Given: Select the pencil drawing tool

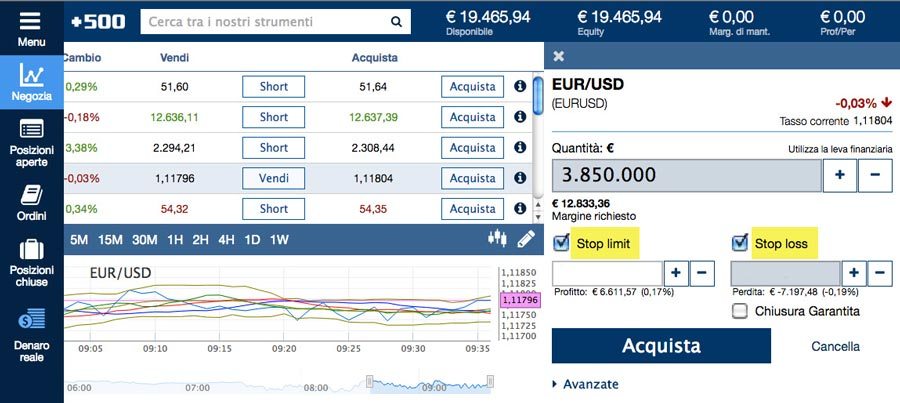Looking at the screenshot, I should click(x=526, y=239).
